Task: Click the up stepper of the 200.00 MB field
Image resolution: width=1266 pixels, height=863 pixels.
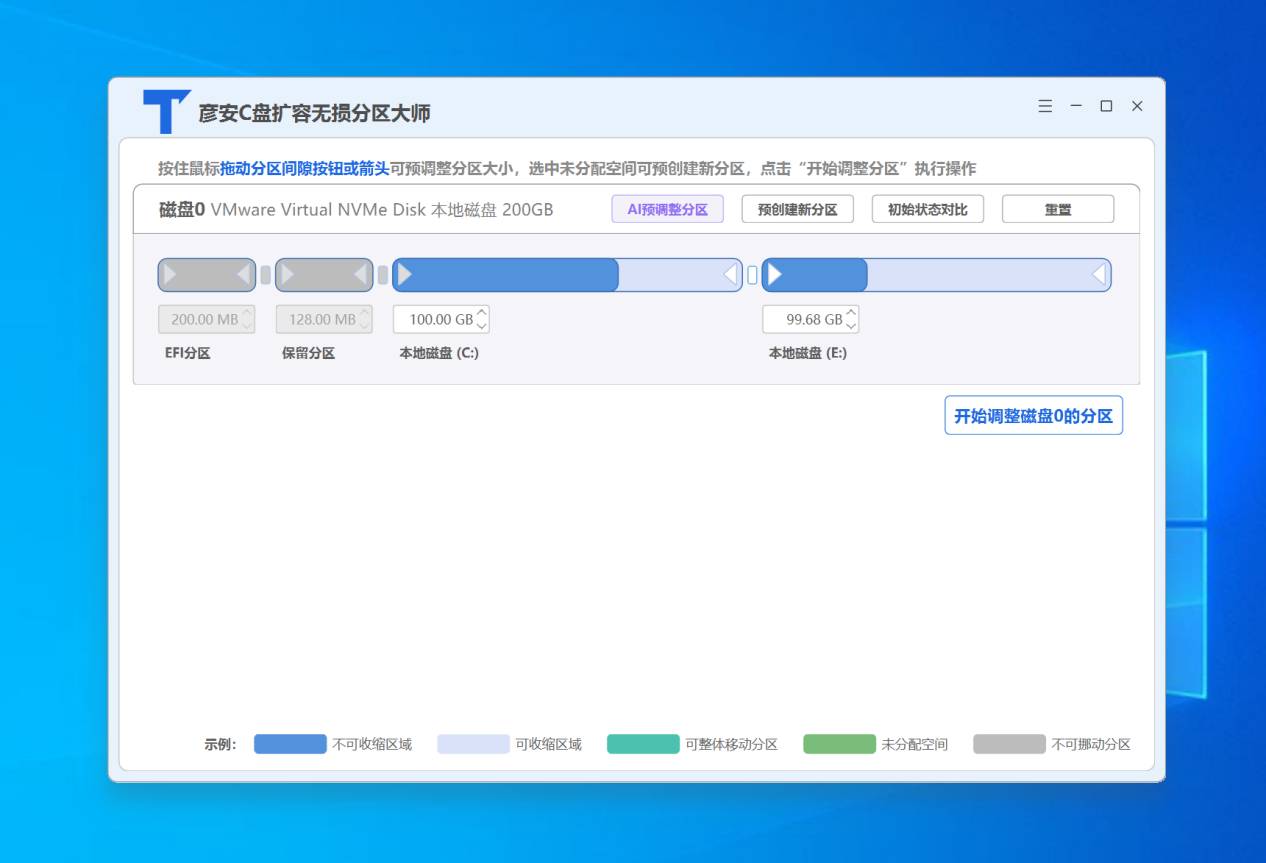Action: coord(248,312)
